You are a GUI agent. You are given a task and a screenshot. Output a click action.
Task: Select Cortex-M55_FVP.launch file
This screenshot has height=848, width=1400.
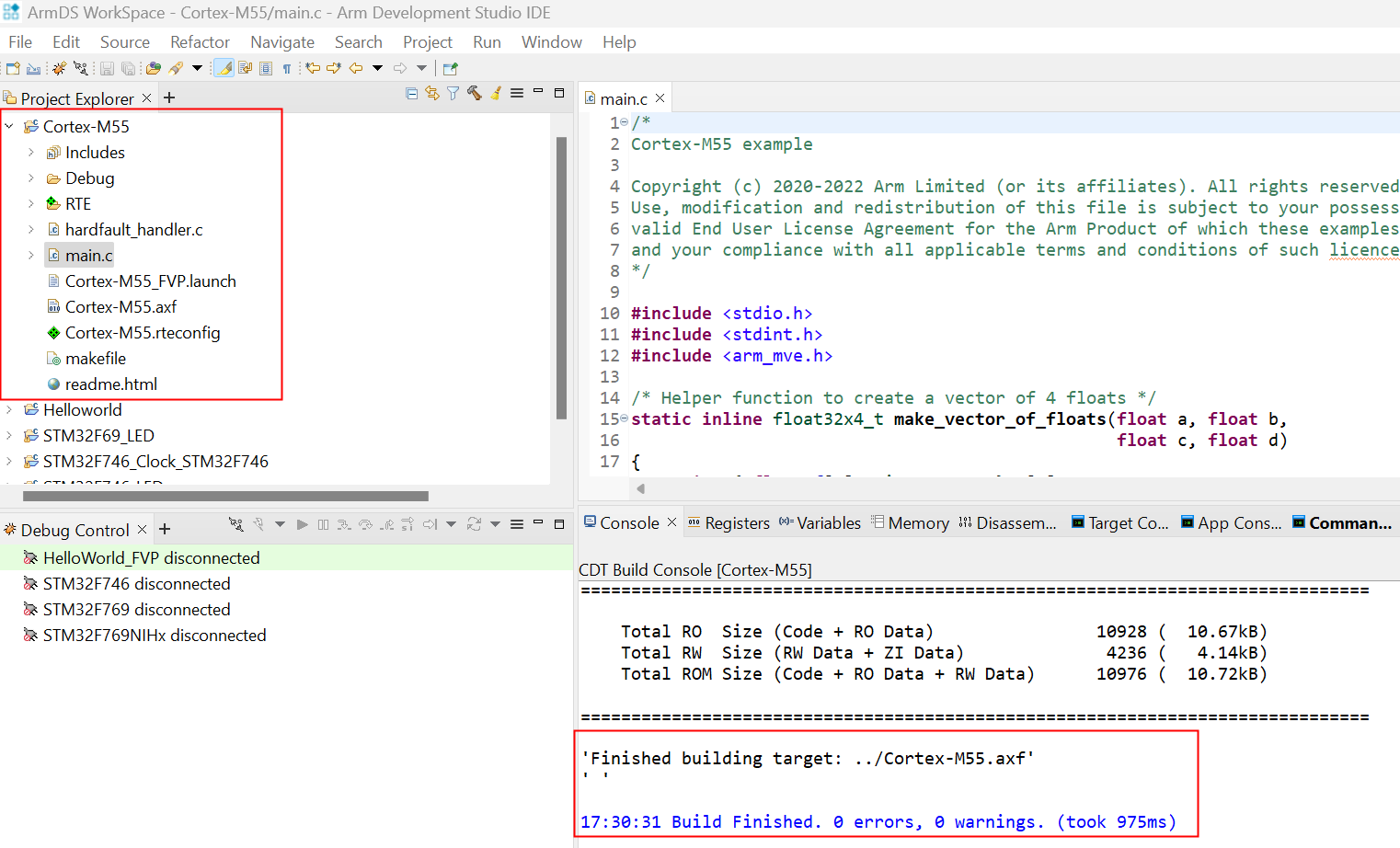(150, 281)
